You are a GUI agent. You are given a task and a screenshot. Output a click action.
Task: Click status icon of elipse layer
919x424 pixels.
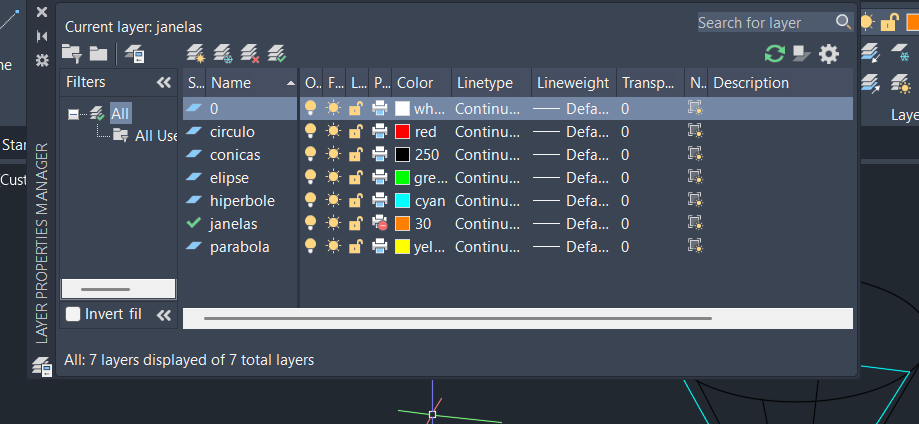194,177
